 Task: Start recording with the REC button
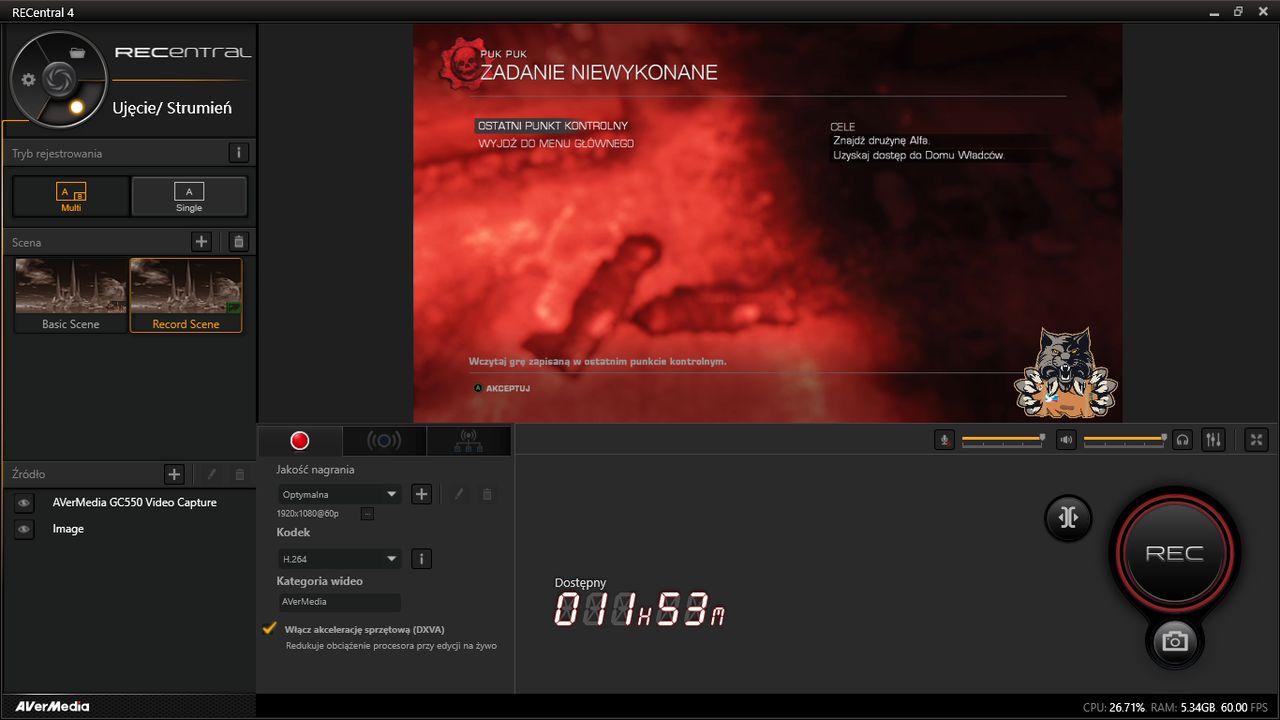(x=1175, y=553)
